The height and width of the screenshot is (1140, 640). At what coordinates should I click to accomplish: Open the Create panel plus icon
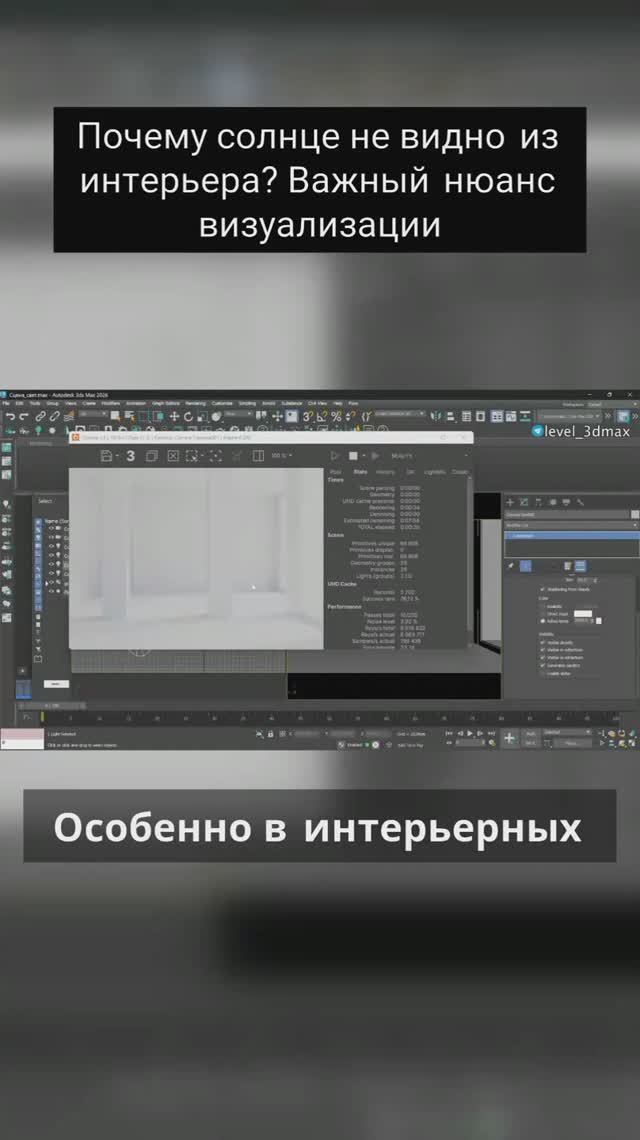(x=511, y=502)
